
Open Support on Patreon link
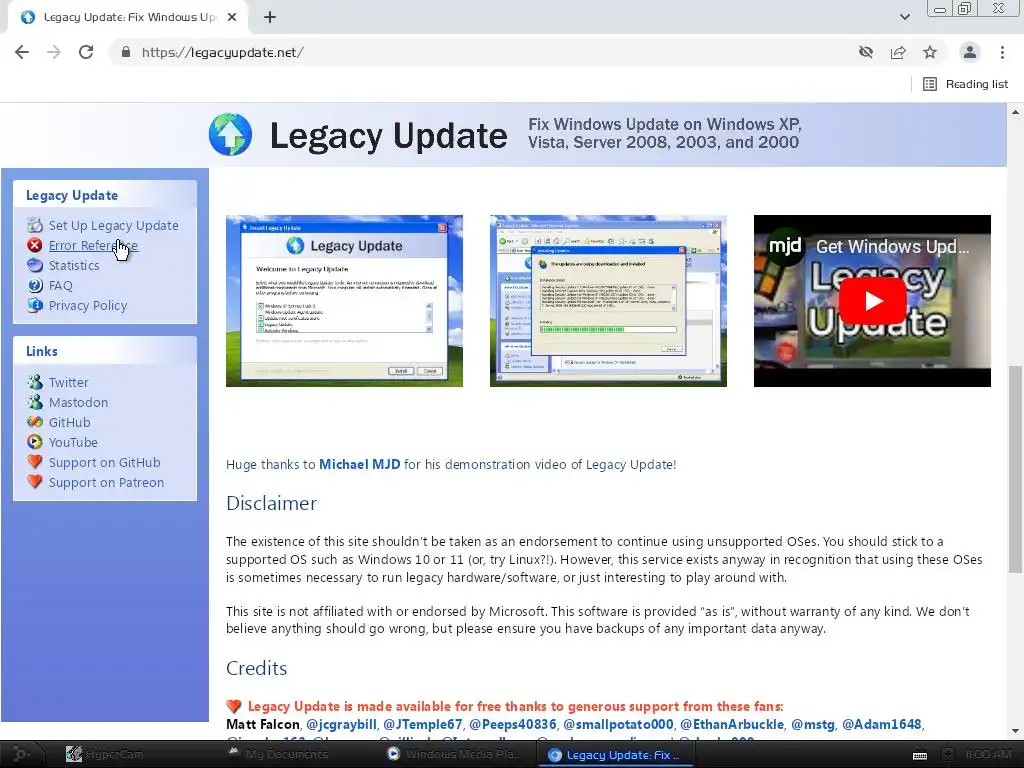tap(106, 483)
